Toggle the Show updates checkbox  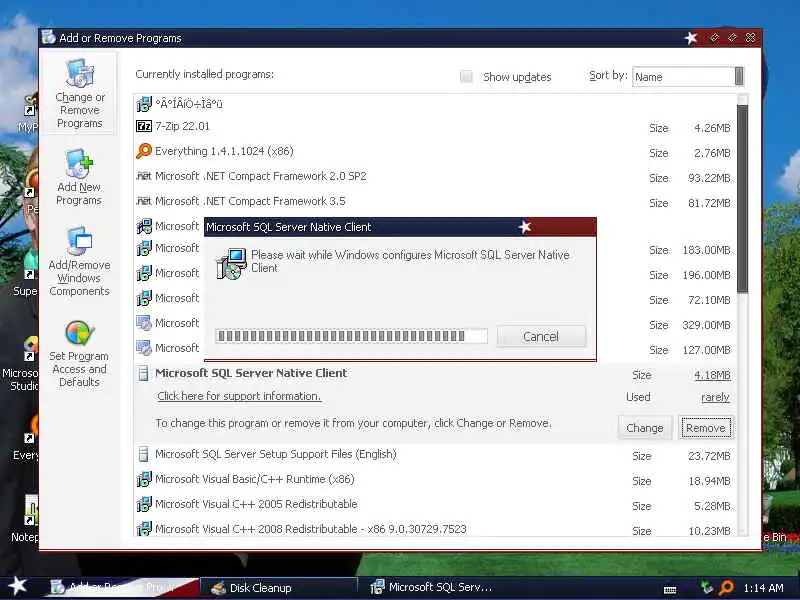click(x=466, y=77)
